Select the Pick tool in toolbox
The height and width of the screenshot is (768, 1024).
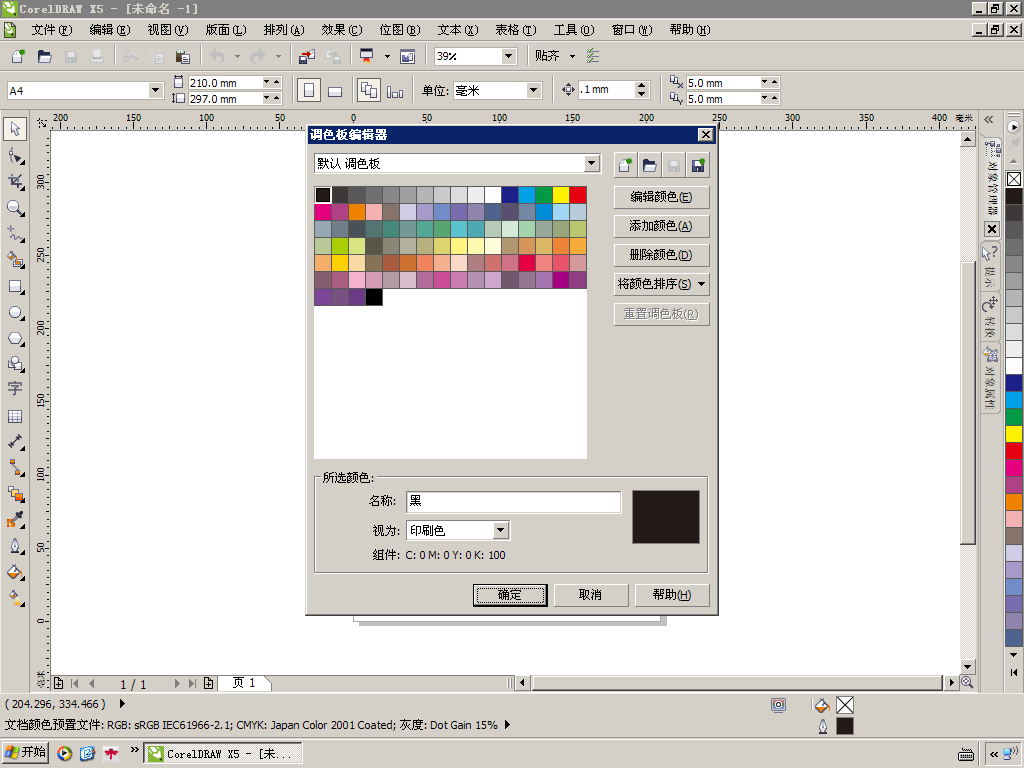tap(15, 129)
